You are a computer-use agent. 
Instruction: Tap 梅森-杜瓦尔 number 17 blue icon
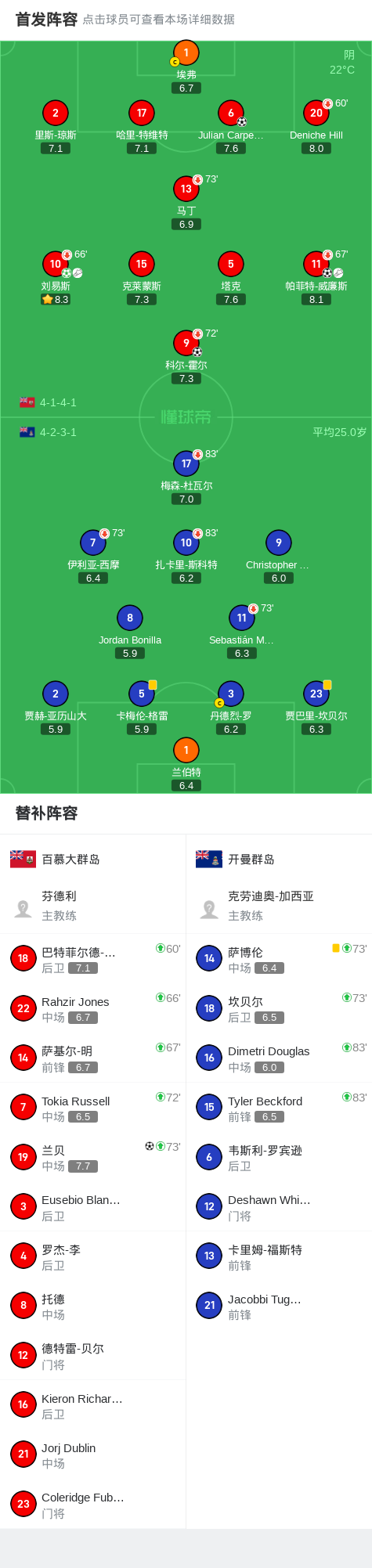click(x=186, y=463)
